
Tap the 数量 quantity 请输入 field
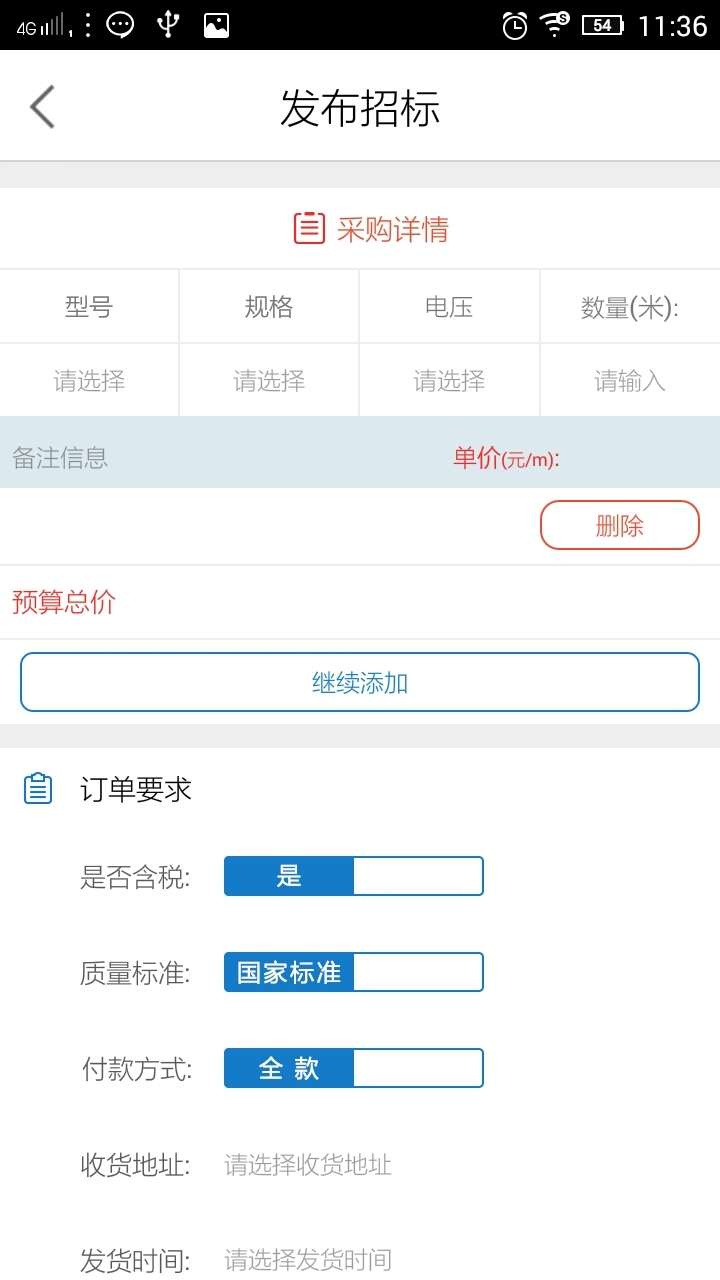630,381
